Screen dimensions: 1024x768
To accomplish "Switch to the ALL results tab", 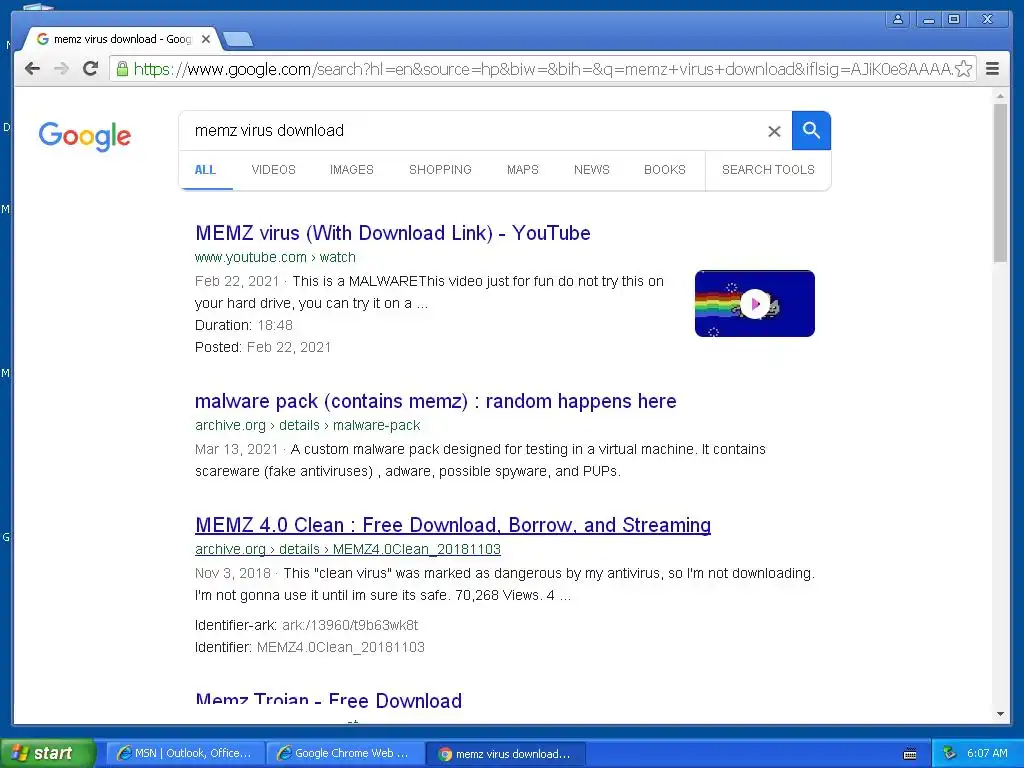I will [x=205, y=170].
